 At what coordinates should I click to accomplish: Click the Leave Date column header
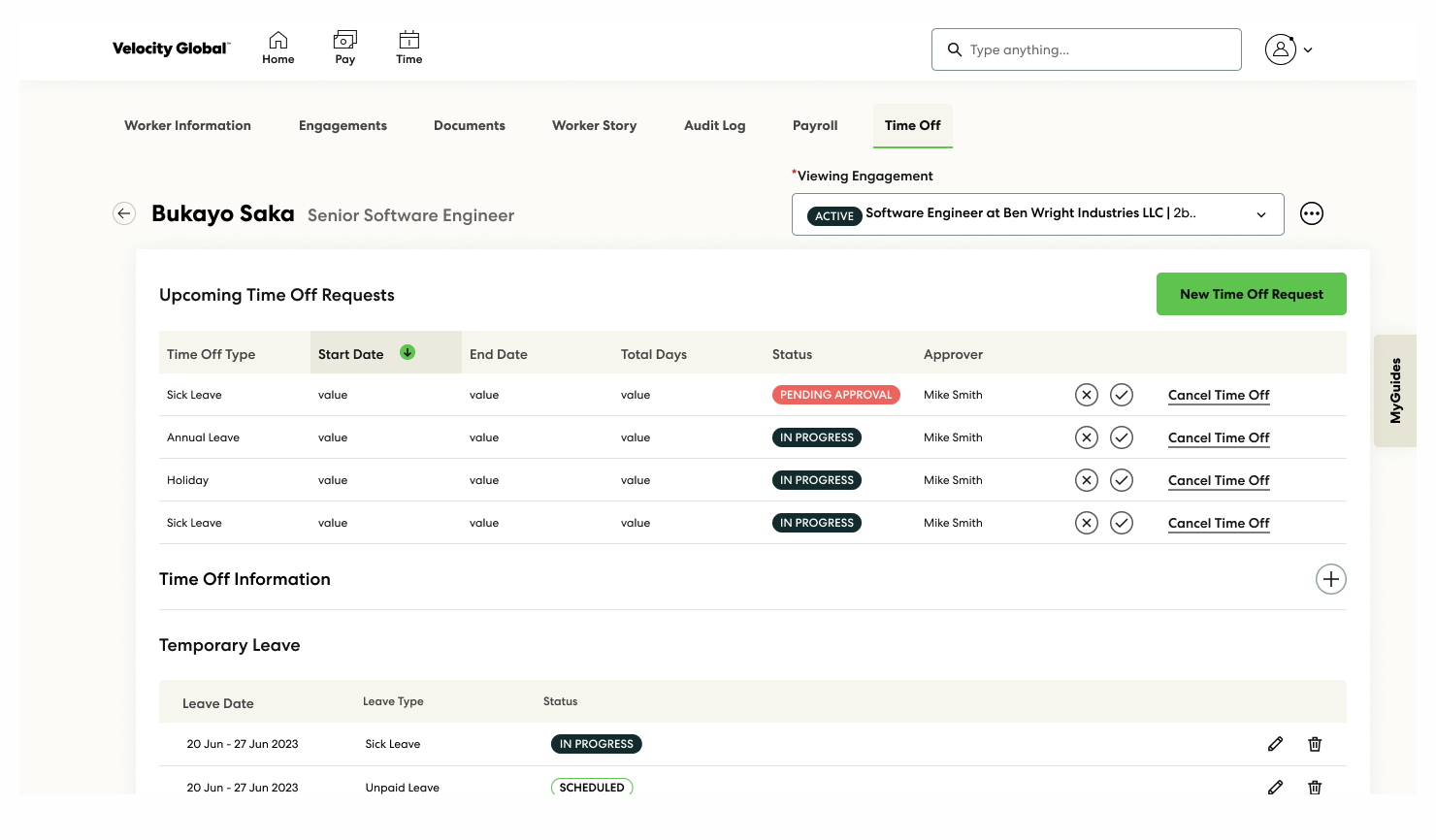(x=218, y=703)
